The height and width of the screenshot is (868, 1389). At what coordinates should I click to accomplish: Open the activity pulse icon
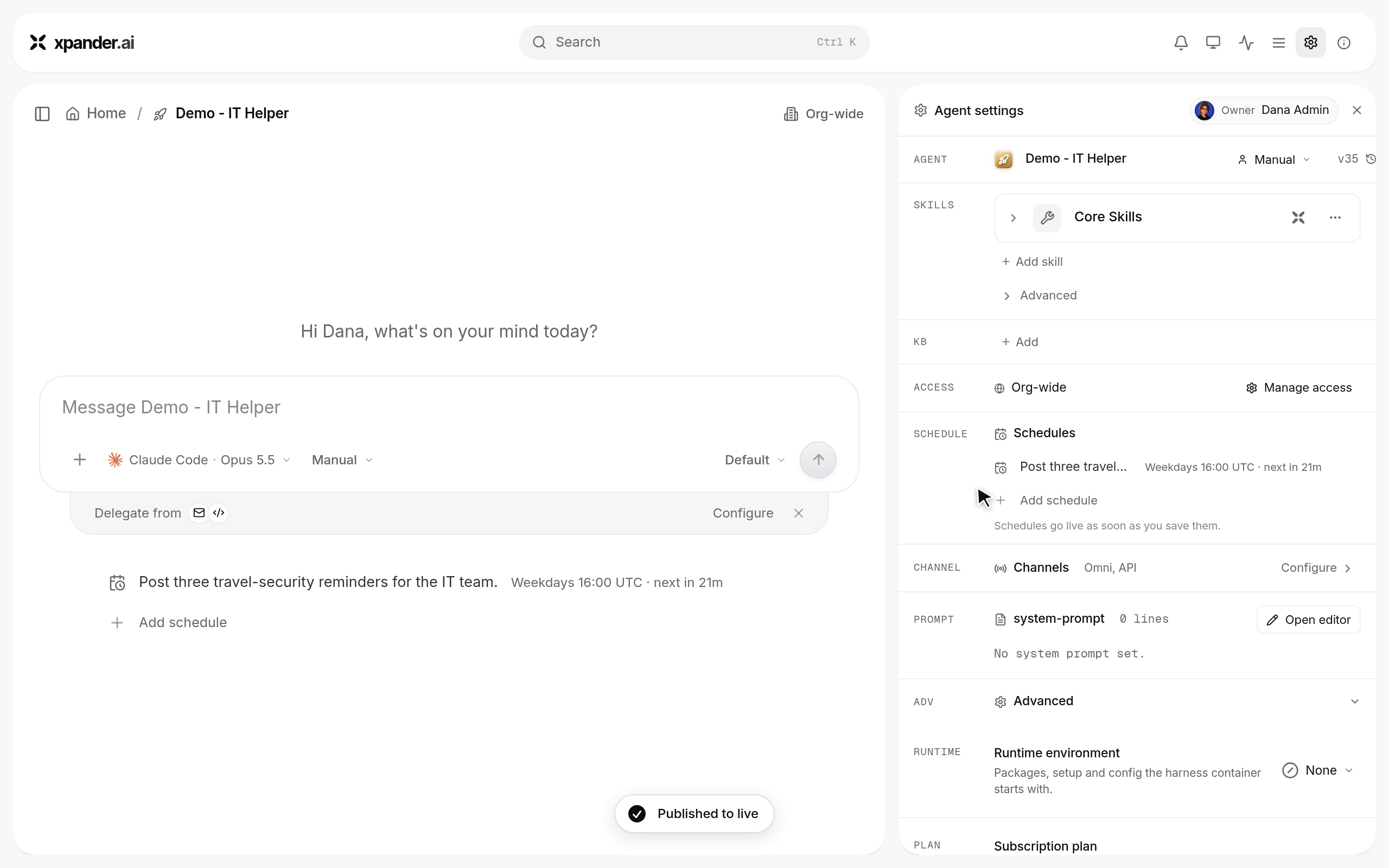point(1246,42)
